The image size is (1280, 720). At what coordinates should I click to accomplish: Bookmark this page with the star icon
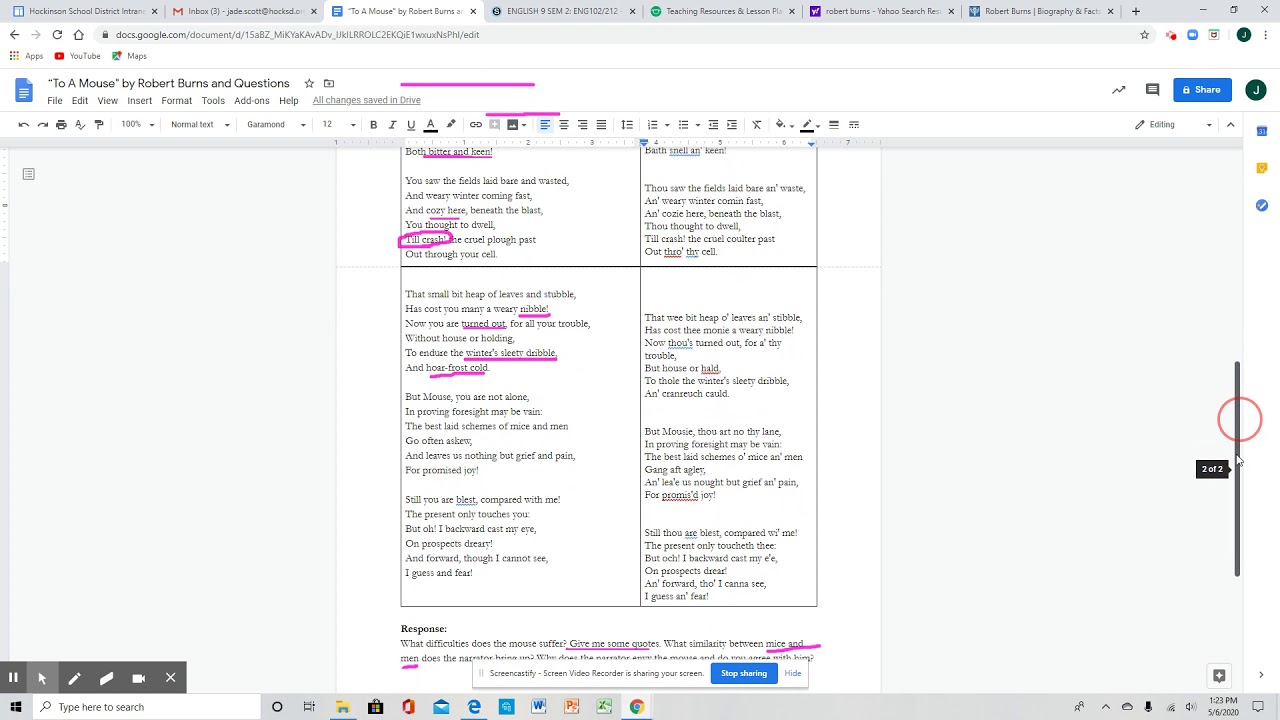pos(1145,35)
